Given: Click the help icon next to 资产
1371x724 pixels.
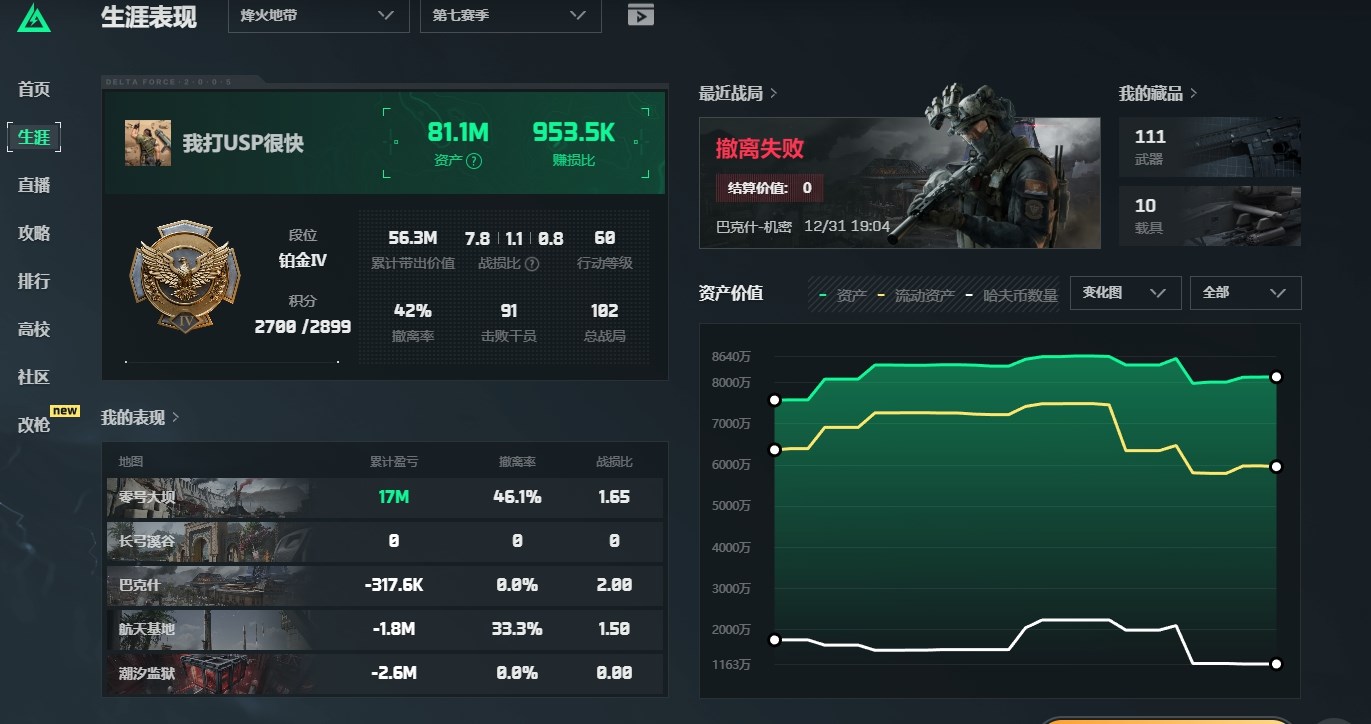Looking at the screenshot, I should click(474, 161).
